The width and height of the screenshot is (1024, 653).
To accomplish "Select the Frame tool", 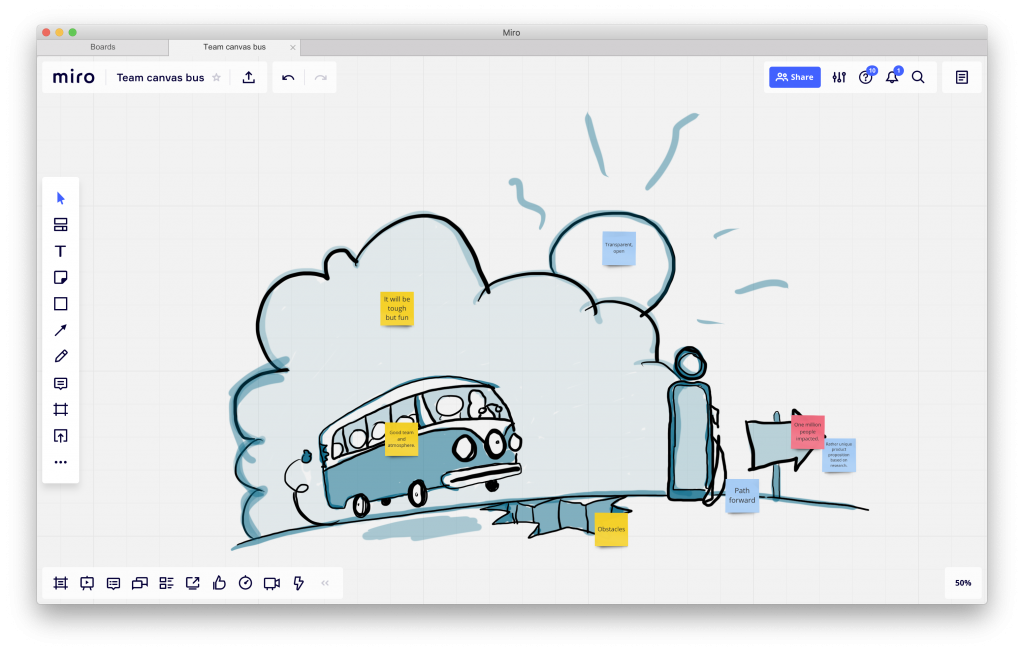I will click(x=60, y=409).
